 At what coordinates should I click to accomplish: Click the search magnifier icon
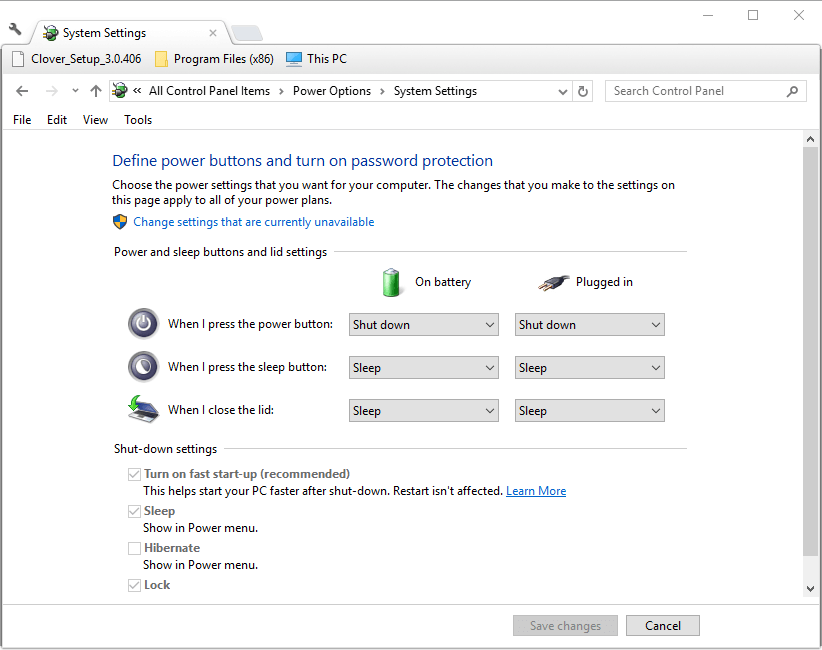pos(793,91)
